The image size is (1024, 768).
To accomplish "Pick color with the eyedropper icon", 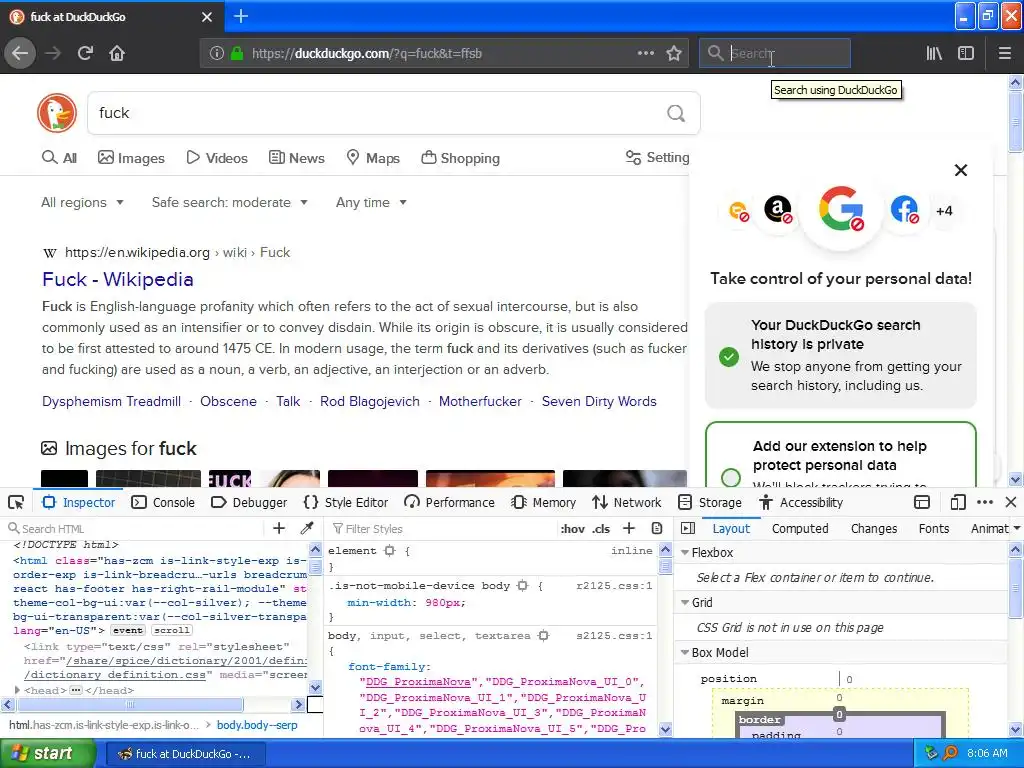I will point(307,528).
